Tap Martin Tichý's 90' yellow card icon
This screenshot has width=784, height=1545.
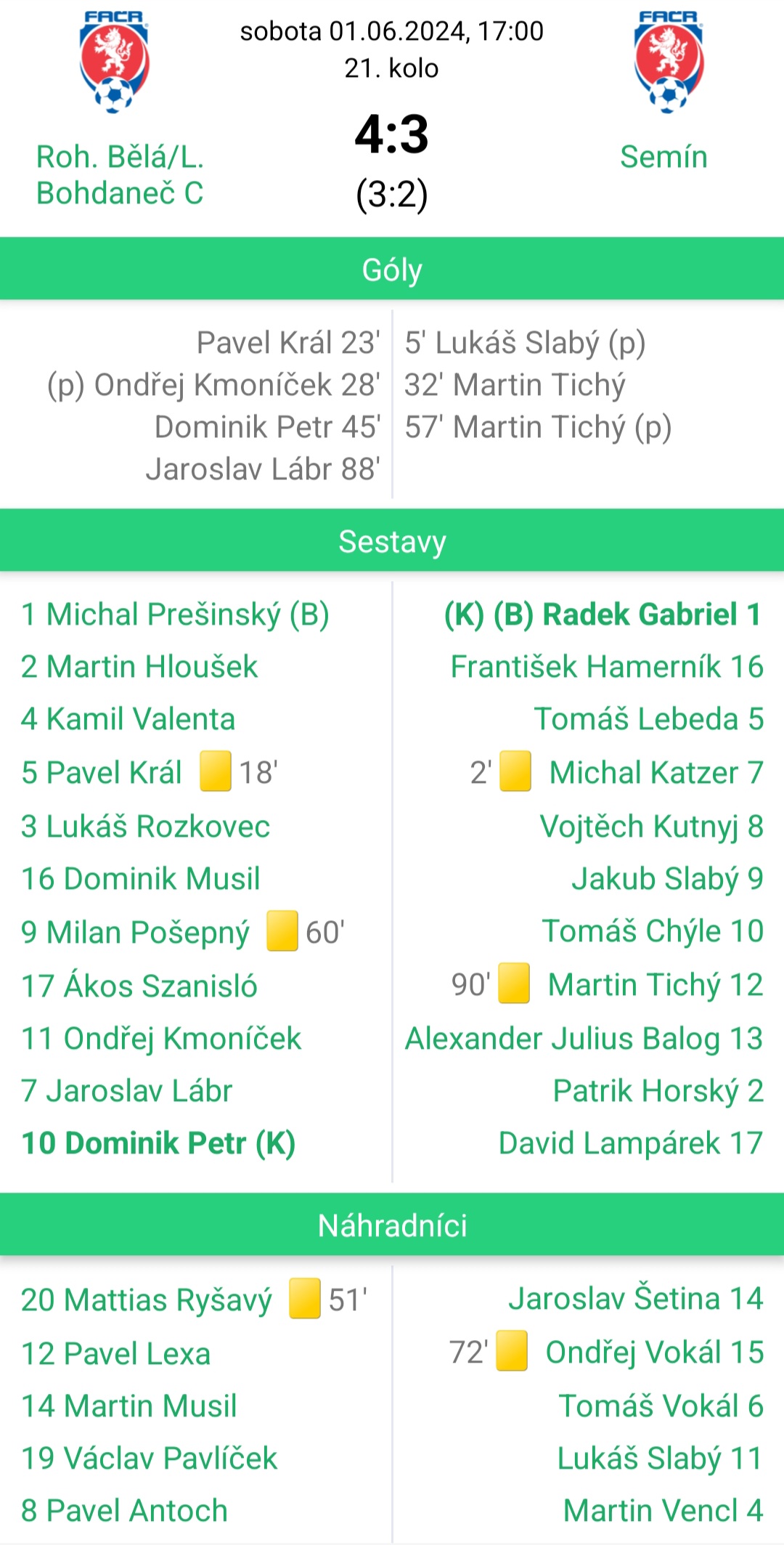point(514,983)
